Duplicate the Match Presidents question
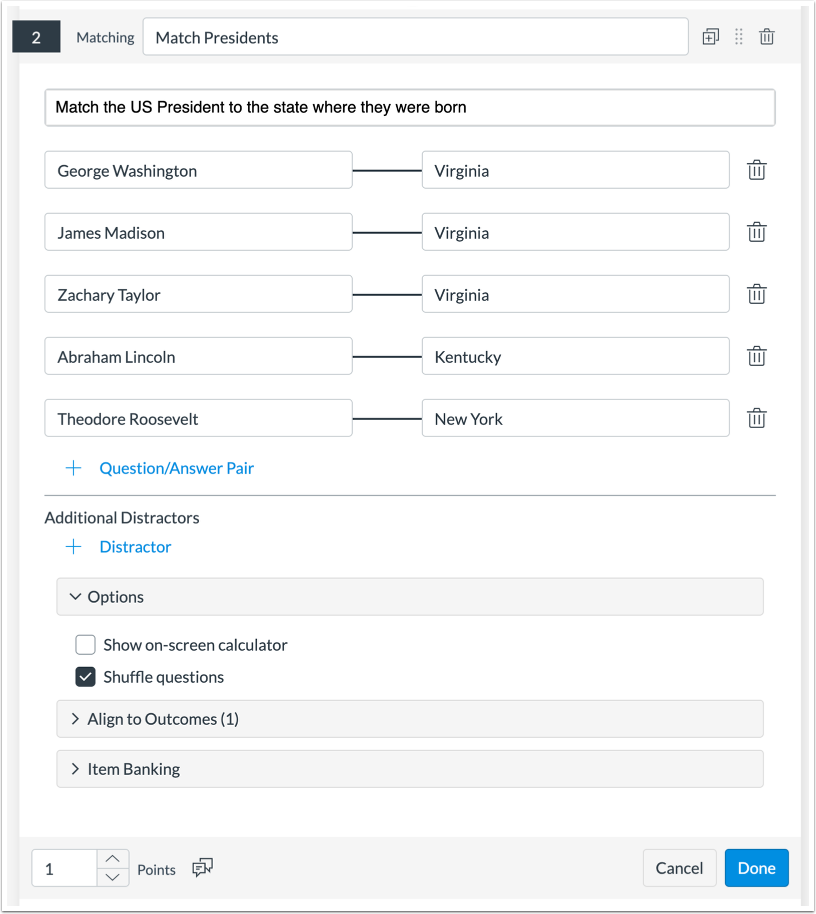 pos(711,37)
